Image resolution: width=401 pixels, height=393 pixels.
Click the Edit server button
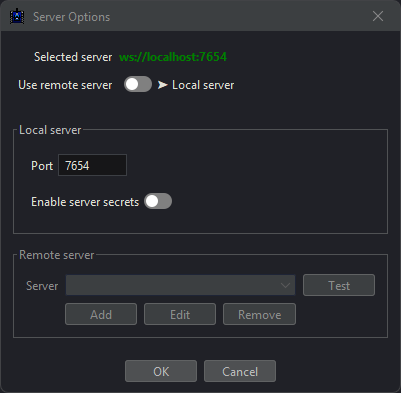(180, 314)
